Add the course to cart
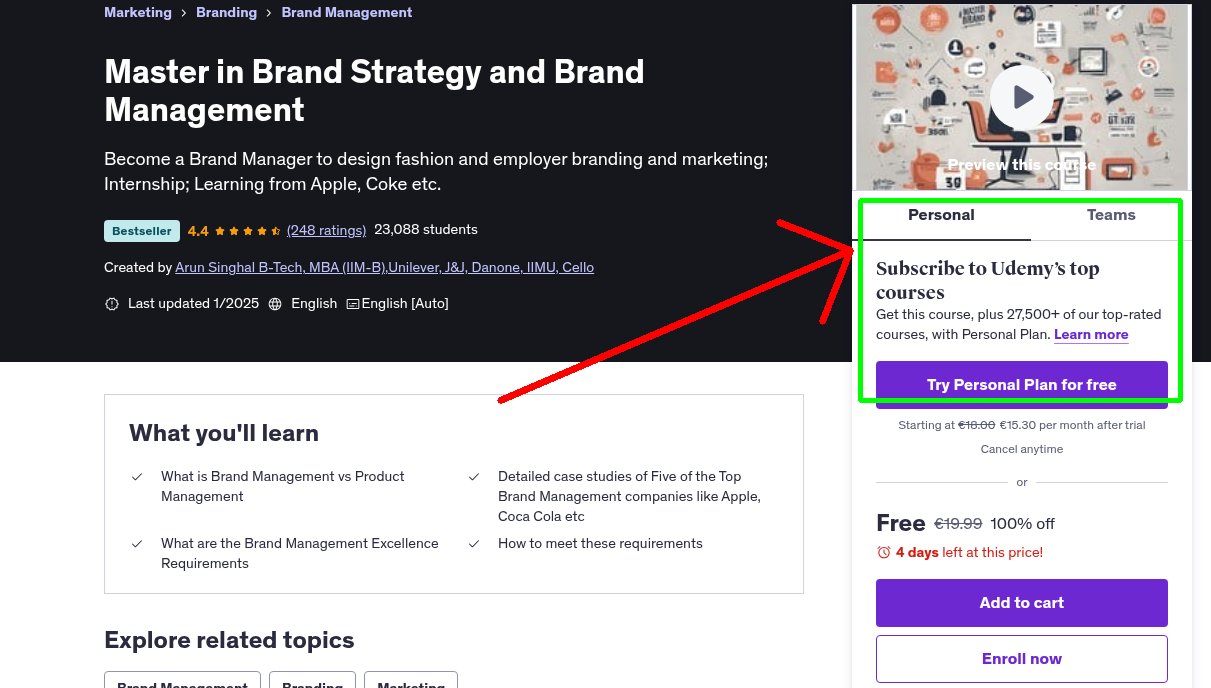 pos(1022,603)
